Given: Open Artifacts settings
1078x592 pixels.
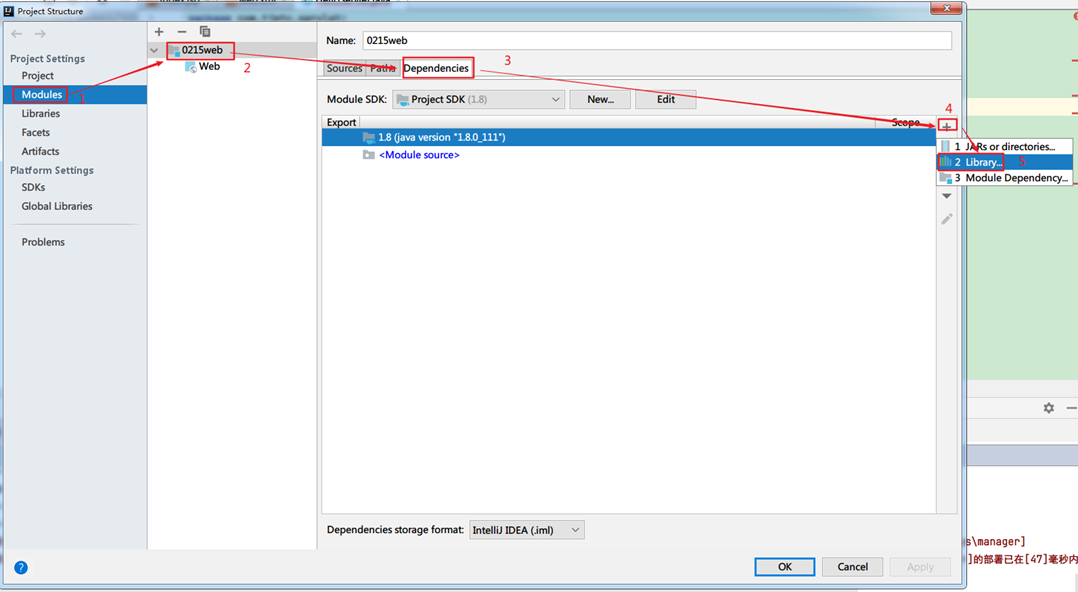Looking at the screenshot, I should click(x=40, y=151).
